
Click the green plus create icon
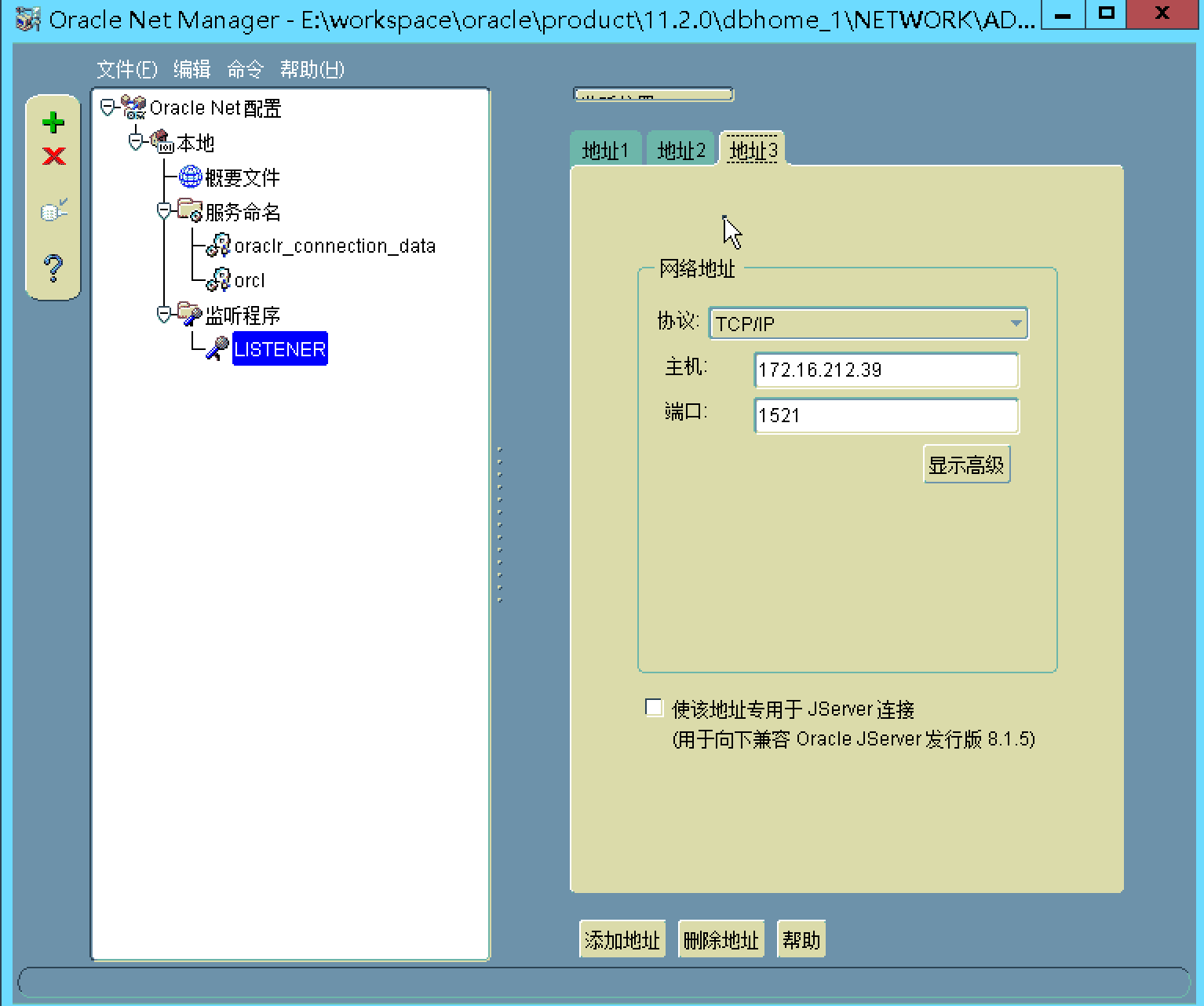pyautogui.click(x=53, y=122)
